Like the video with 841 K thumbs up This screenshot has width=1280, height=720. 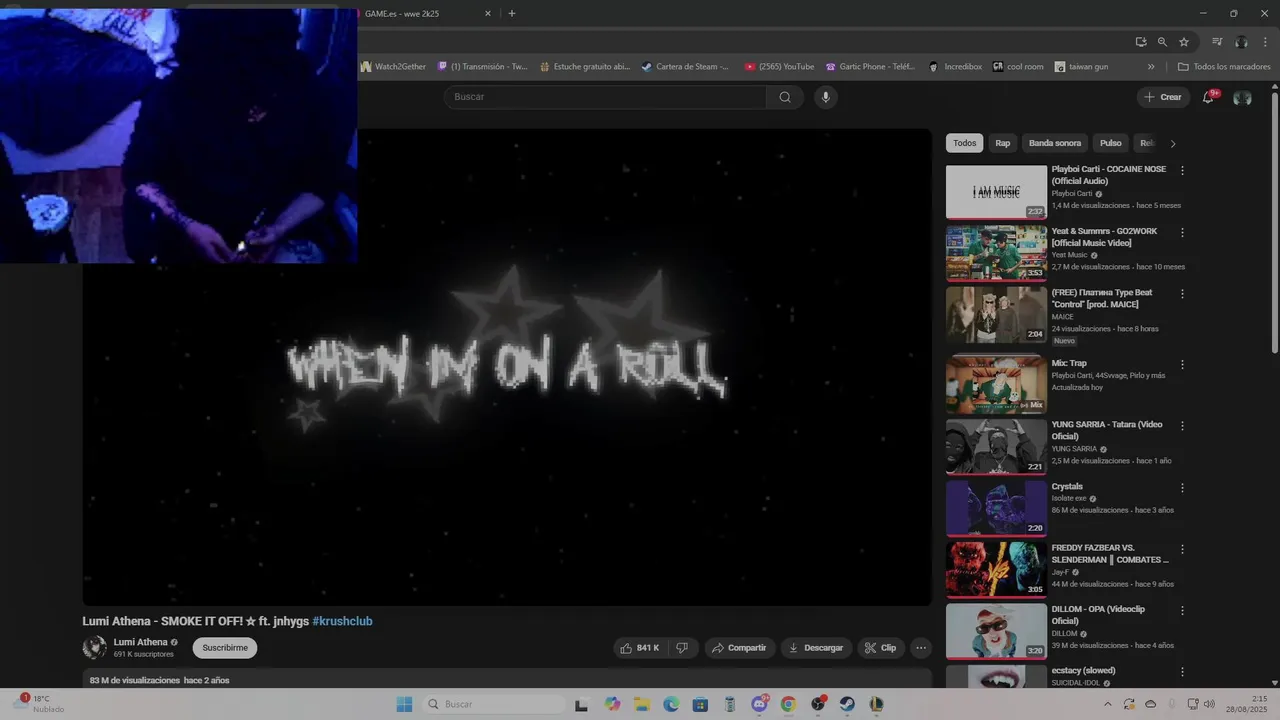pos(639,648)
